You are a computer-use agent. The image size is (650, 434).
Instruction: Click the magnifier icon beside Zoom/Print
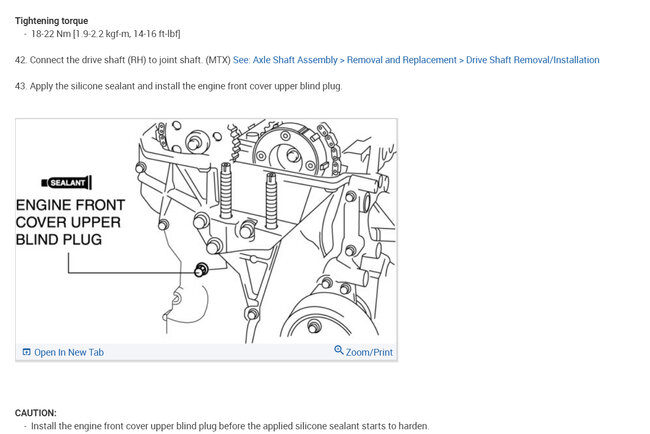tap(339, 350)
